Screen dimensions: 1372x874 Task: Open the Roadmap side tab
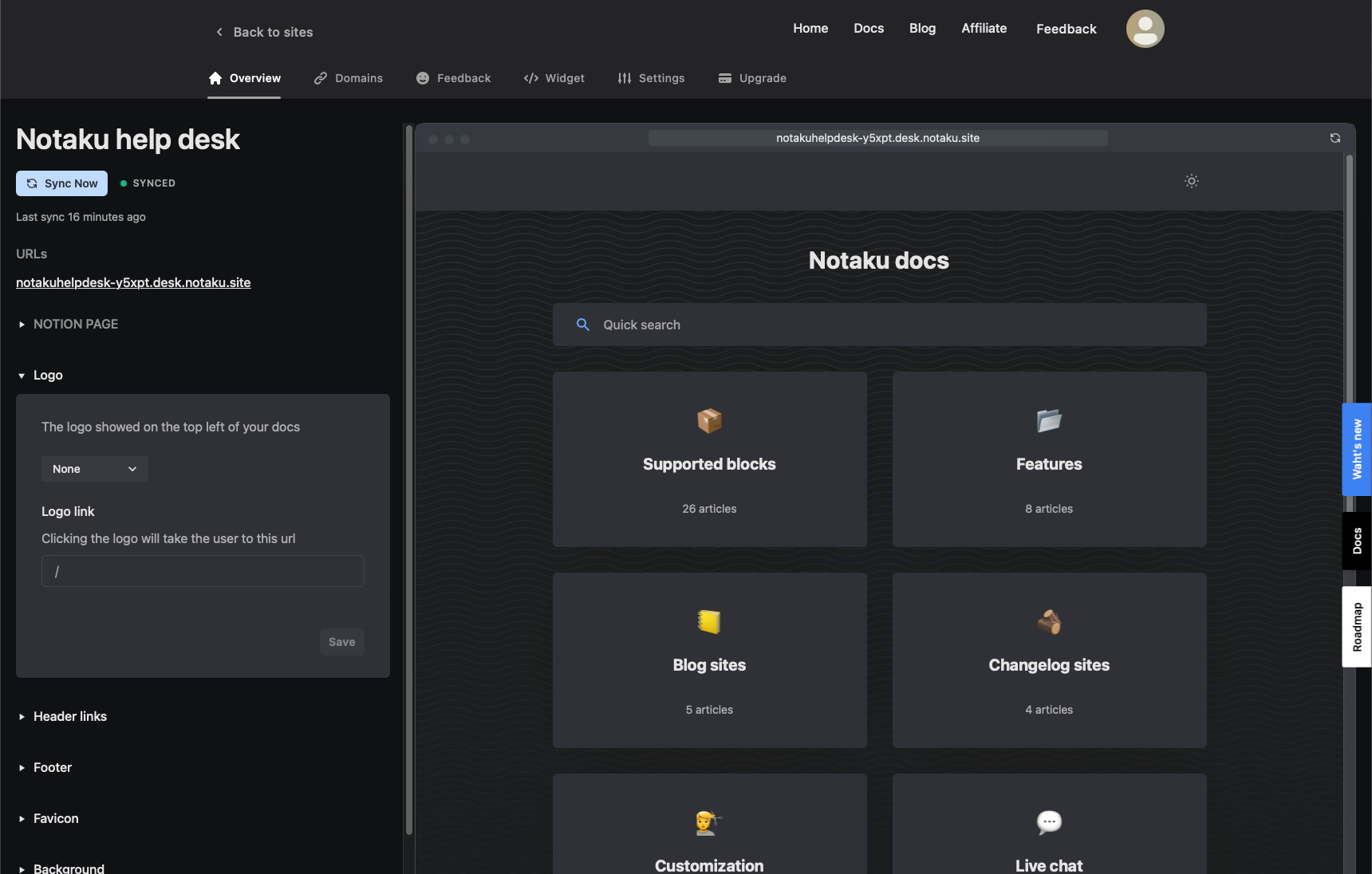click(1357, 627)
